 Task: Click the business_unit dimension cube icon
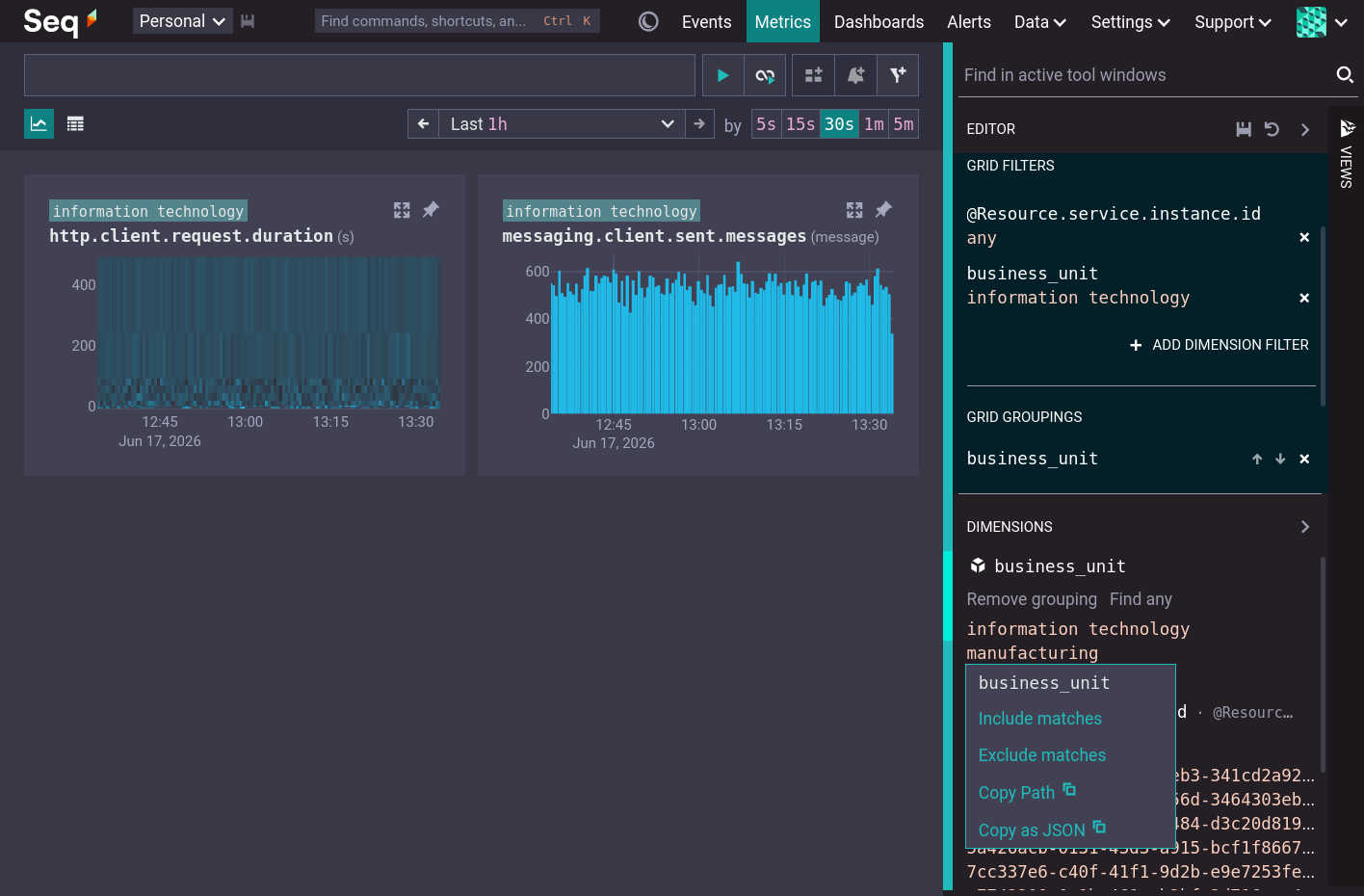click(978, 566)
